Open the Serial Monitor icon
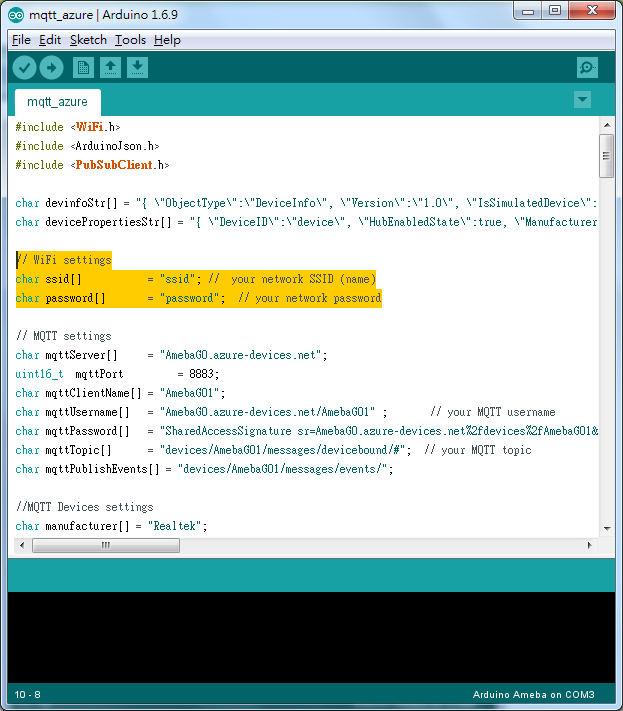The image size is (623, 711). point(587,68)
